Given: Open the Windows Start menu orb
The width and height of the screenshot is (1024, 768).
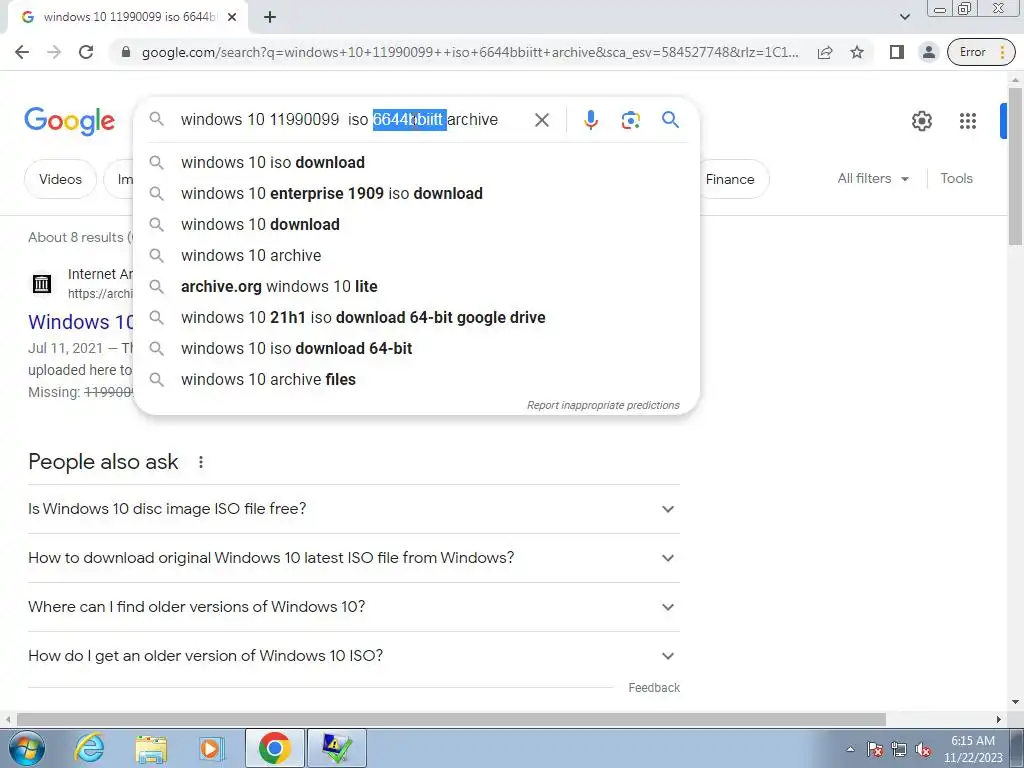Looking at the screenshot, I should [x=27, y=748].
